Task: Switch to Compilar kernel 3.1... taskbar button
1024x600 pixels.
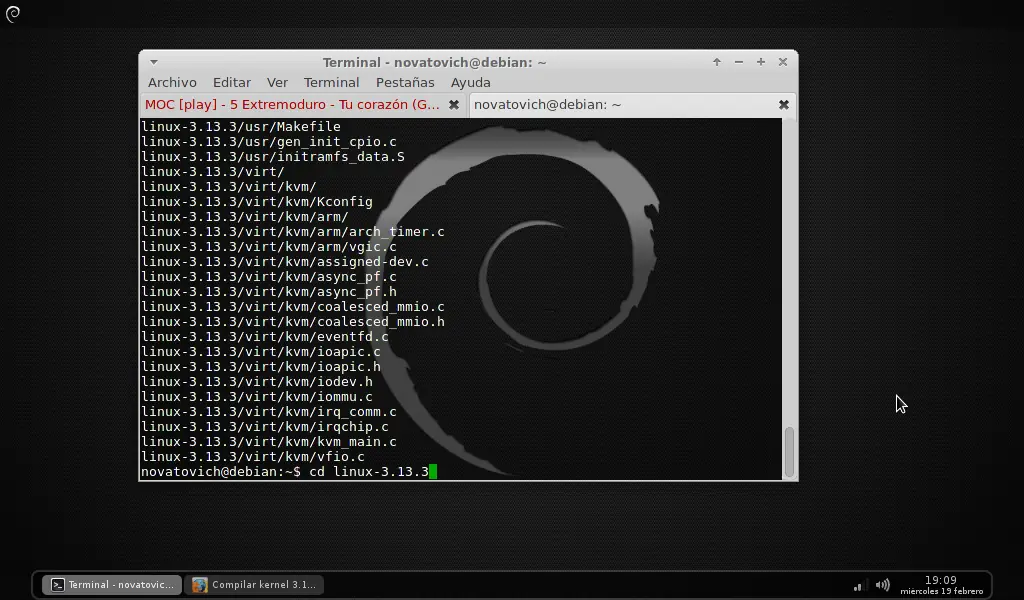Action: (255, 584)
